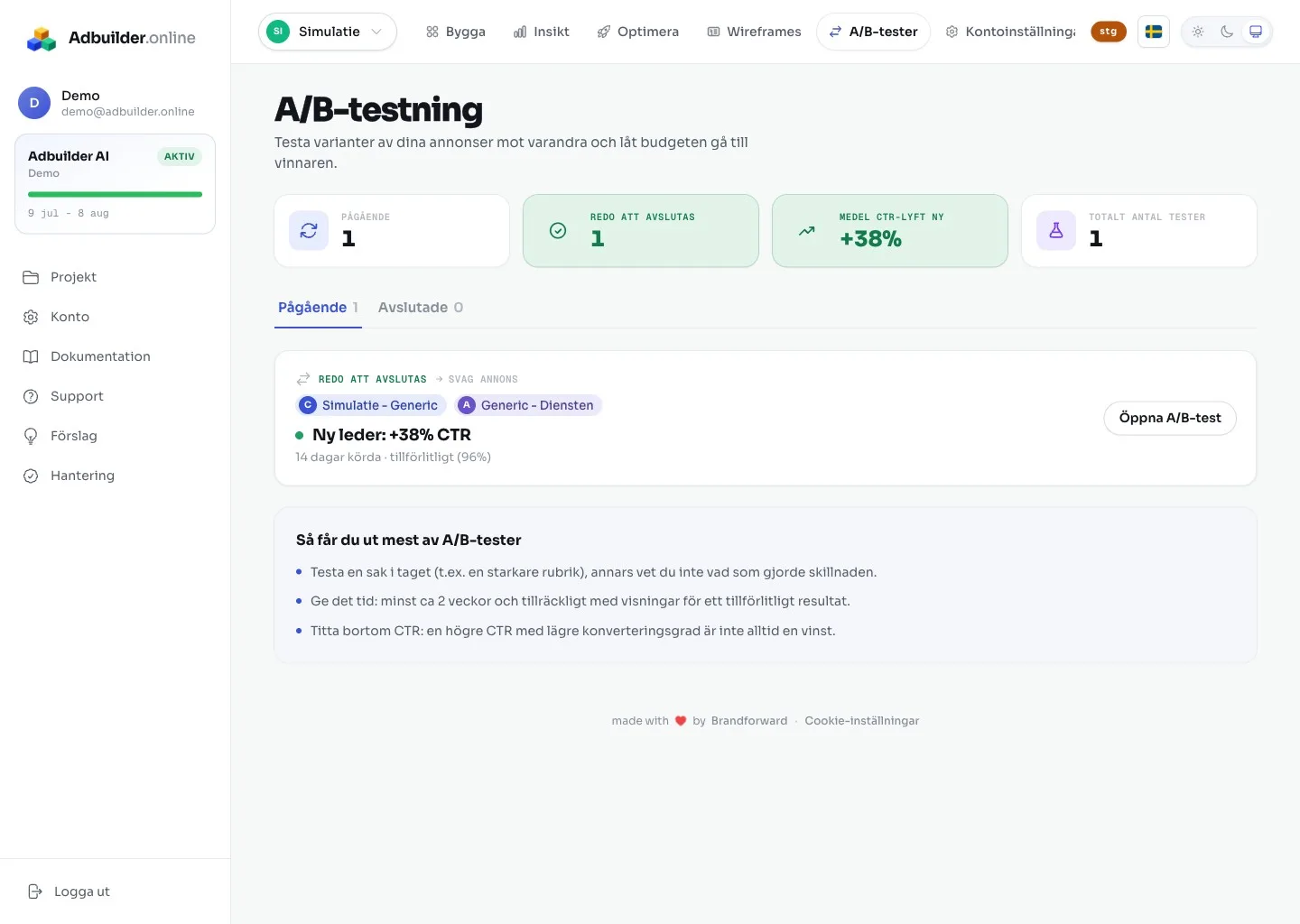
Task: Open the Wireframes menu item
Action: coord(754,32)
